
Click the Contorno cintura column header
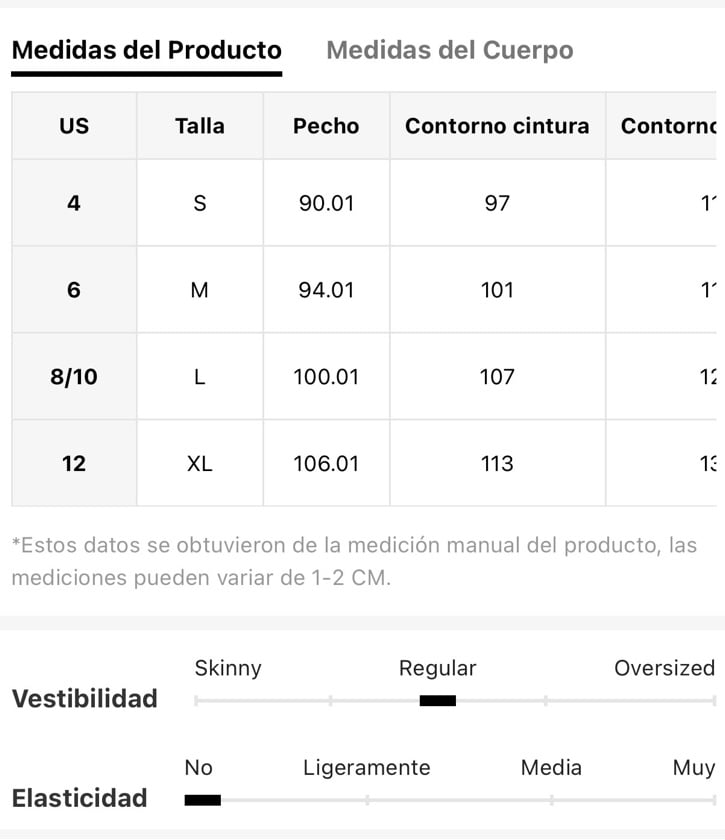(x=497, y=126)
